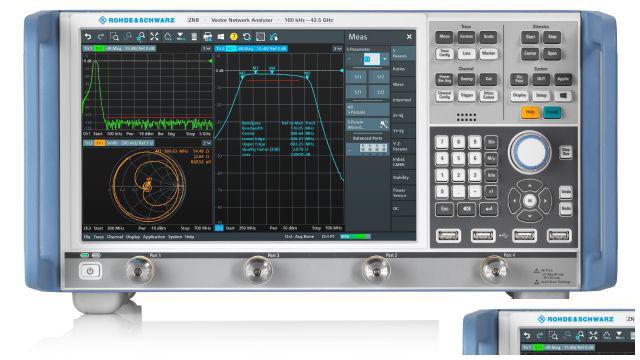Toggle the front panel power button
Image resolution: width=640 pixels, height=360 pixels.
pyautogui.click(x=90, y=271)
